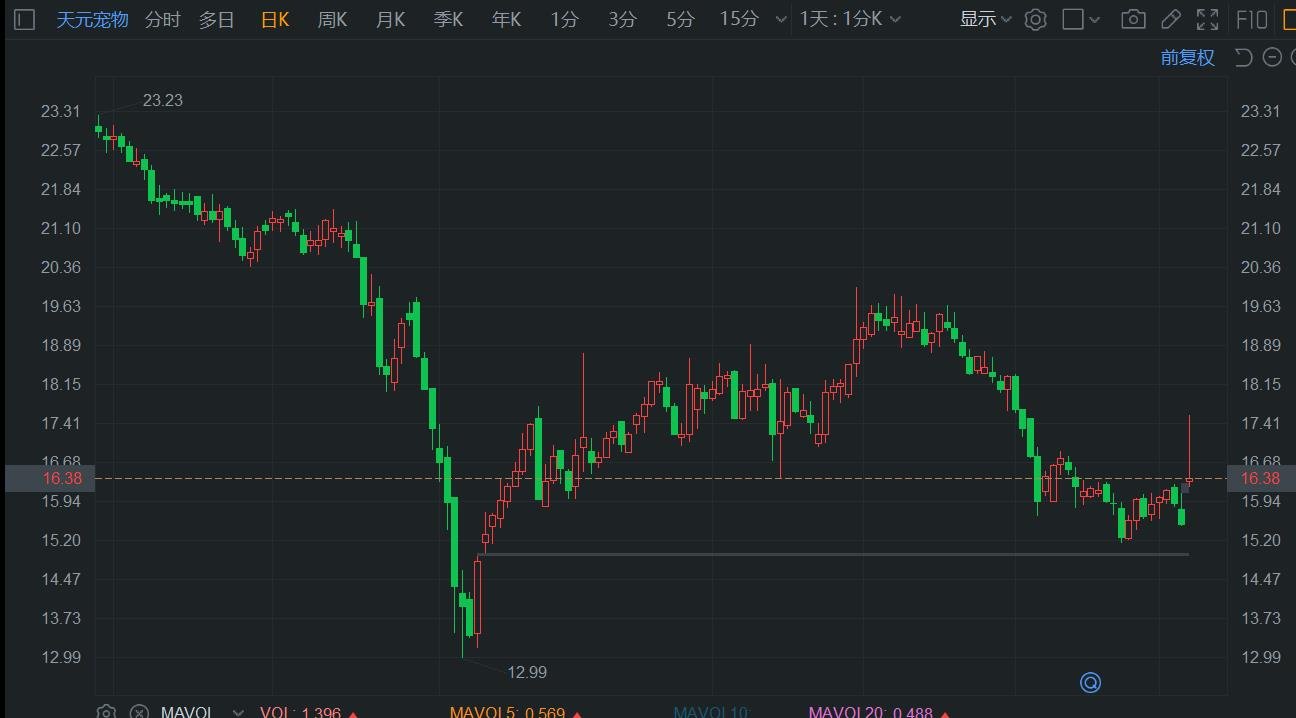Enter fullscreen chart mode
Screen dimensions: 1296x718
(x=1208, y=19)
